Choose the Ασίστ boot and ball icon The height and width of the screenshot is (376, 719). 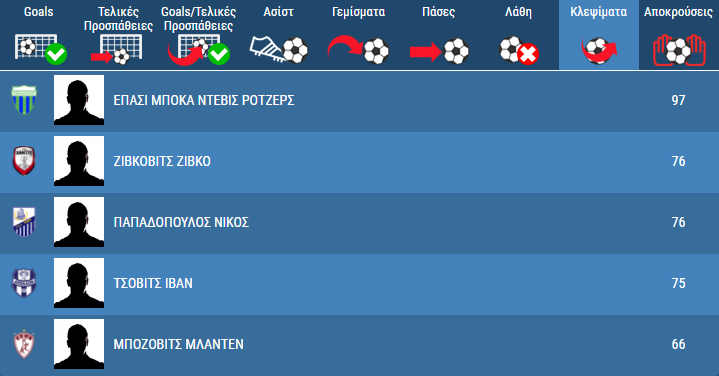tap(279, 50)
